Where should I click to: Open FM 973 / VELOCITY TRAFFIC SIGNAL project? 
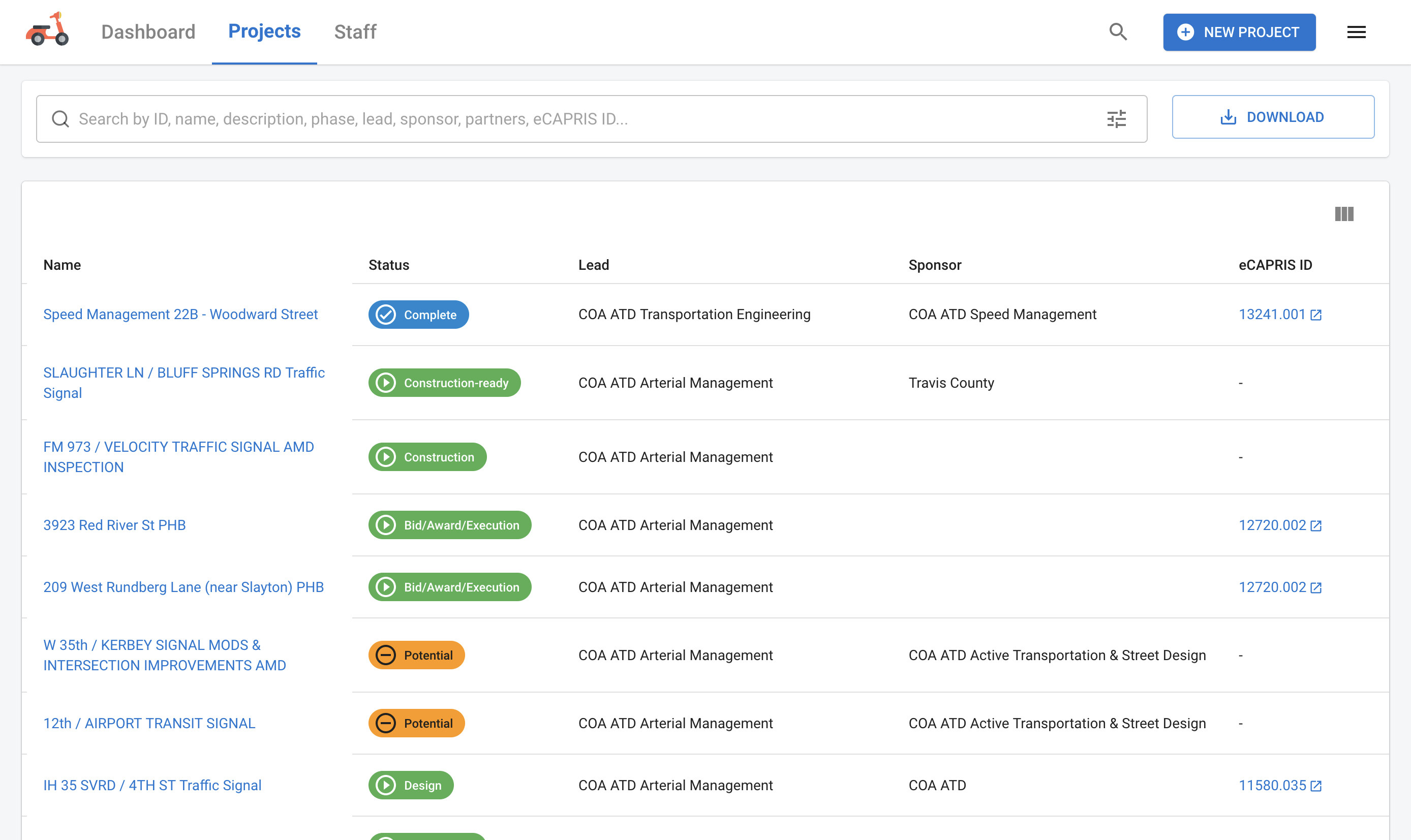click(x=178, y=457)
